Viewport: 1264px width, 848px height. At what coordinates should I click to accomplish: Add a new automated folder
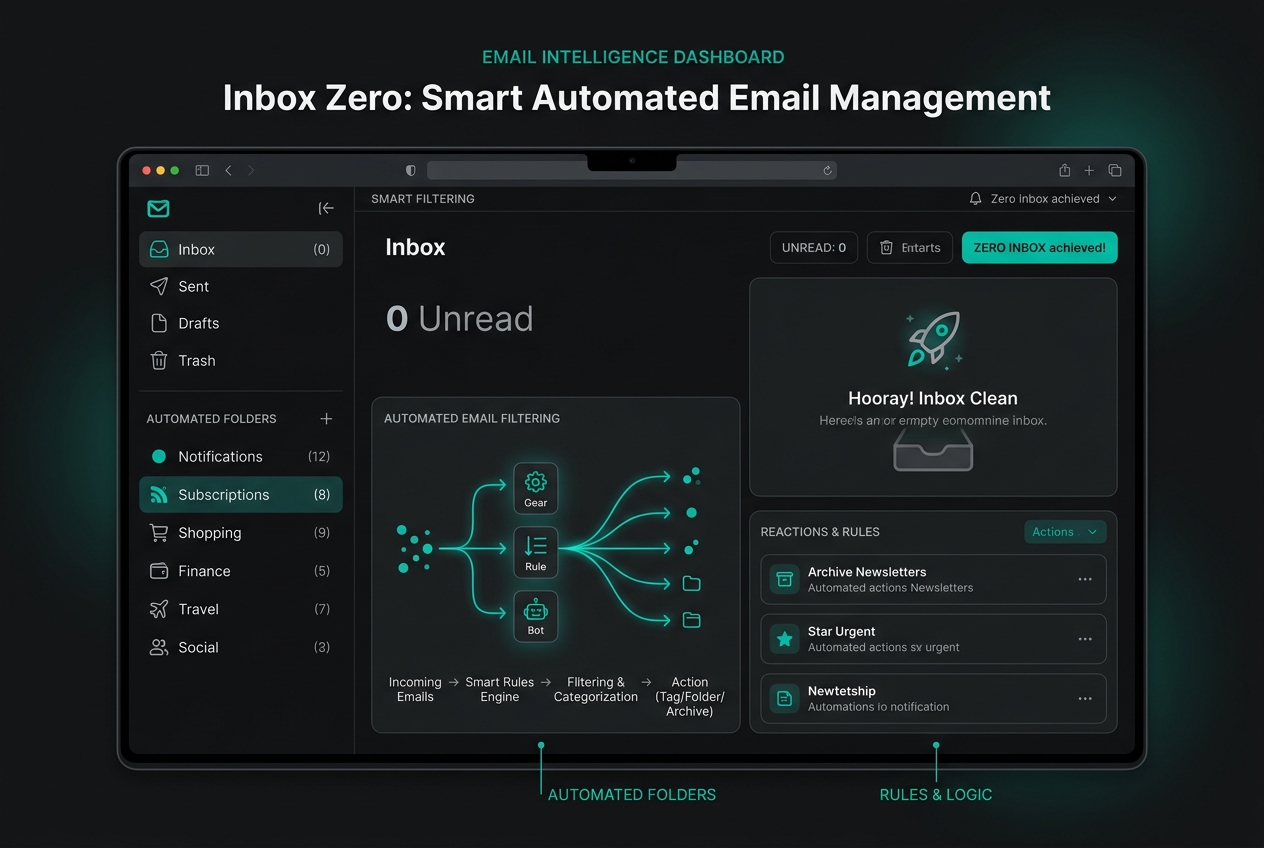[326, 419]
